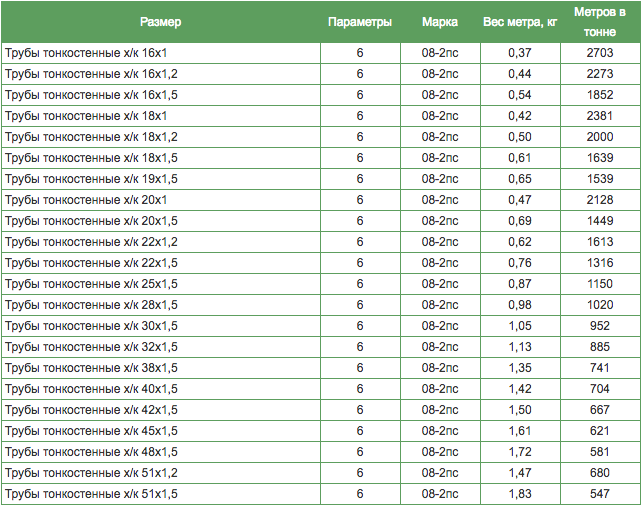Select row Трубы тонкостенные х/к 16х1,5
The height and width of the screenshot is (507, 644).
point(321,95)
